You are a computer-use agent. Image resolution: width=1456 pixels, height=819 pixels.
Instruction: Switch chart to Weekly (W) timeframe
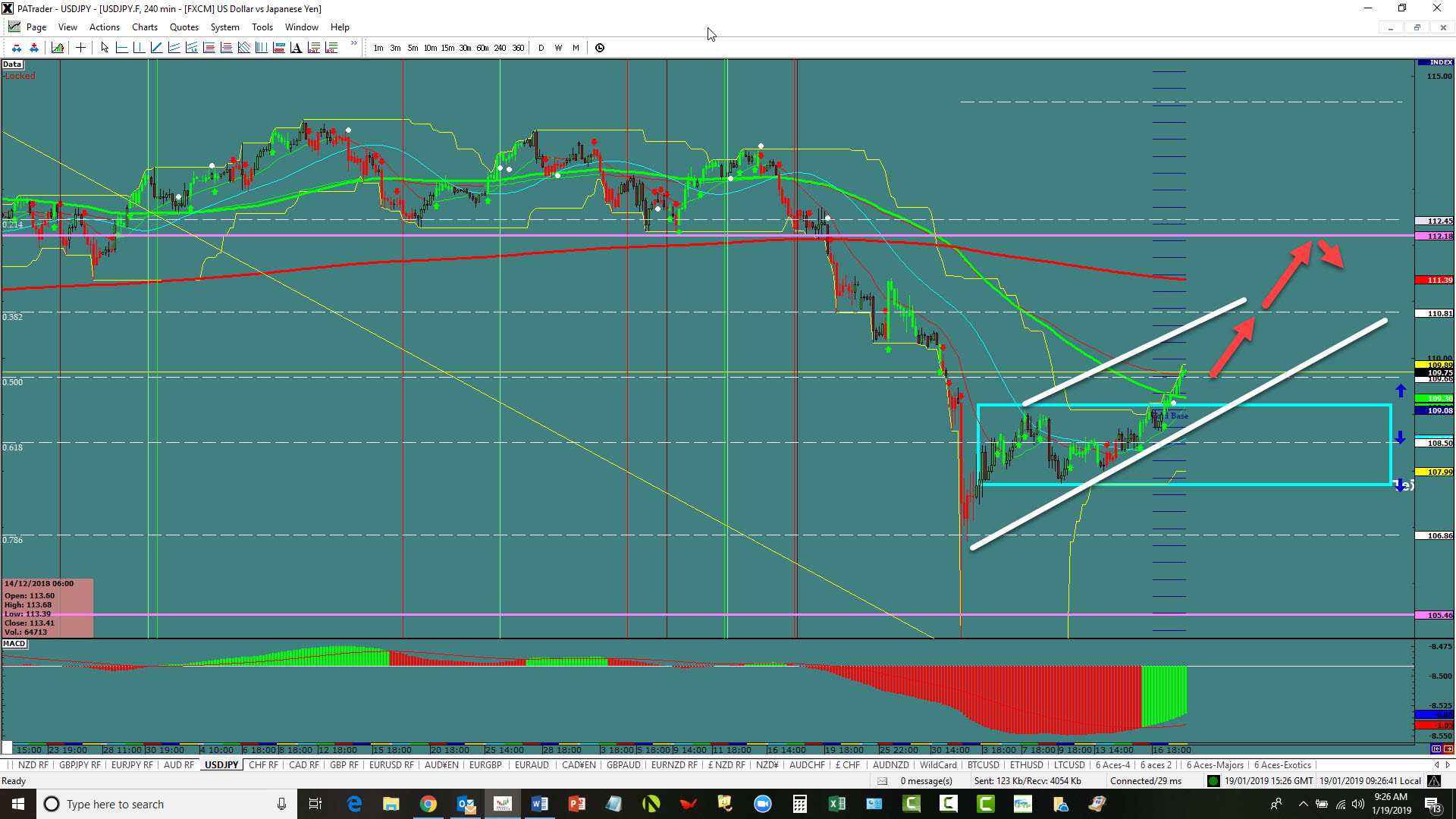[558, 48]
